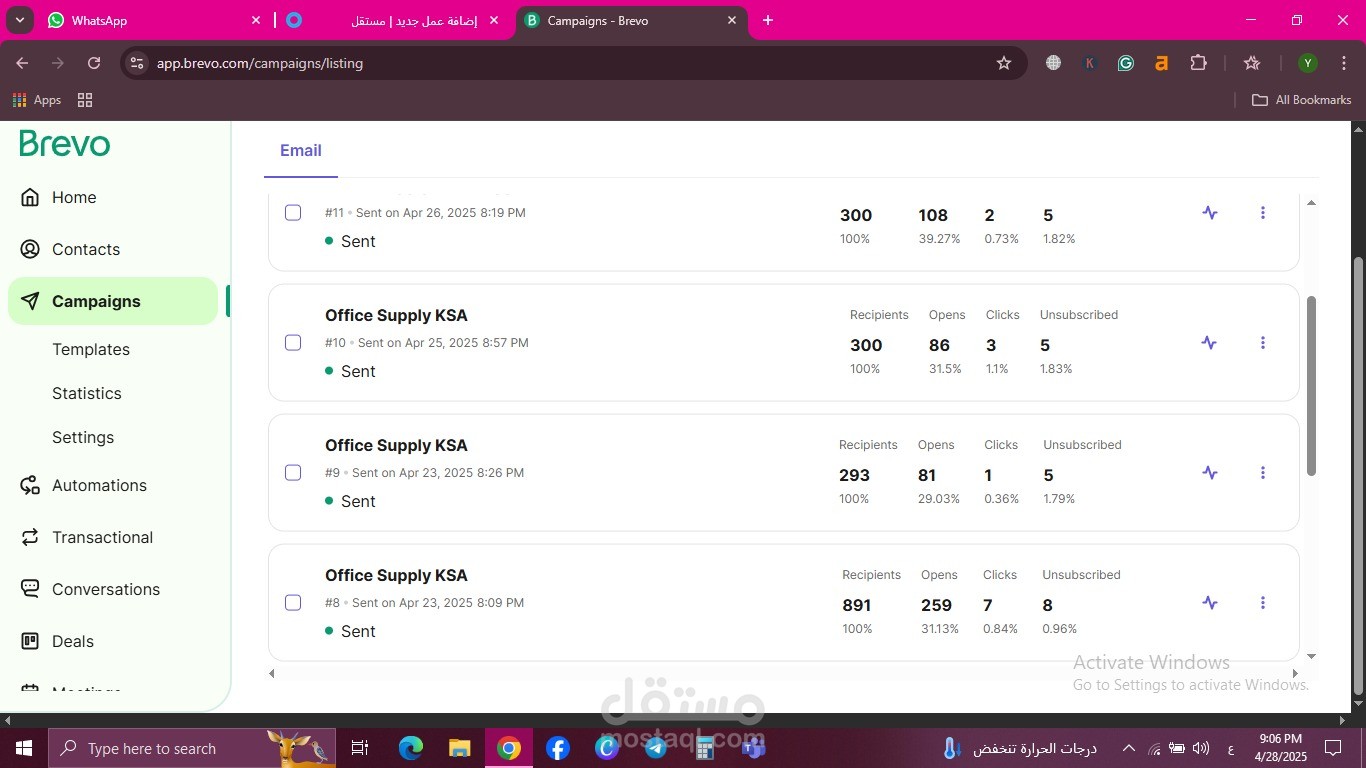Tick the checkbox for campaign #8
This screenshot has width=1366, height=768.
pyautogui.click(x=293, y=603)
